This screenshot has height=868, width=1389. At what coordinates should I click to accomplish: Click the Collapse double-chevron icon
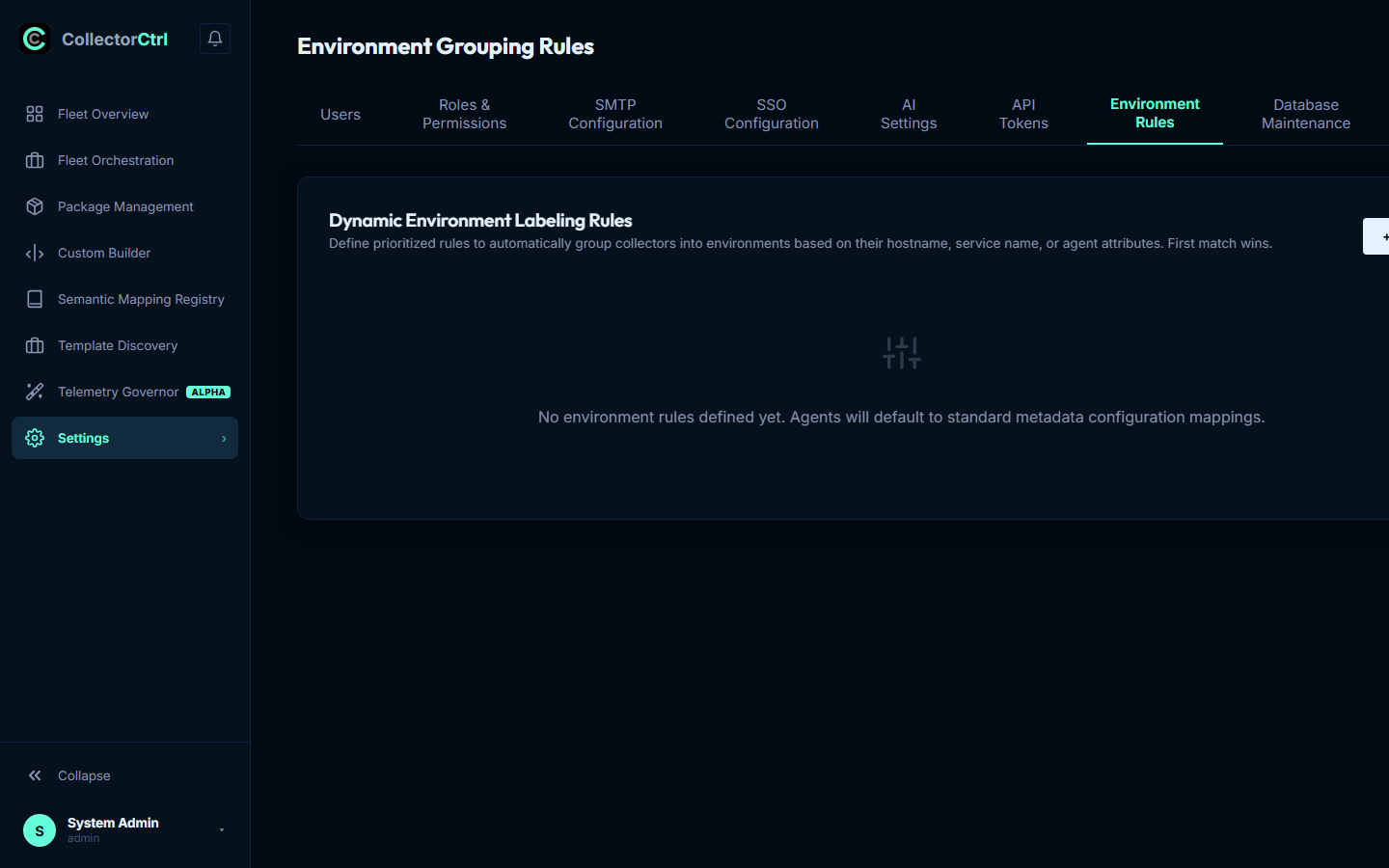click(x=35, y=775)
